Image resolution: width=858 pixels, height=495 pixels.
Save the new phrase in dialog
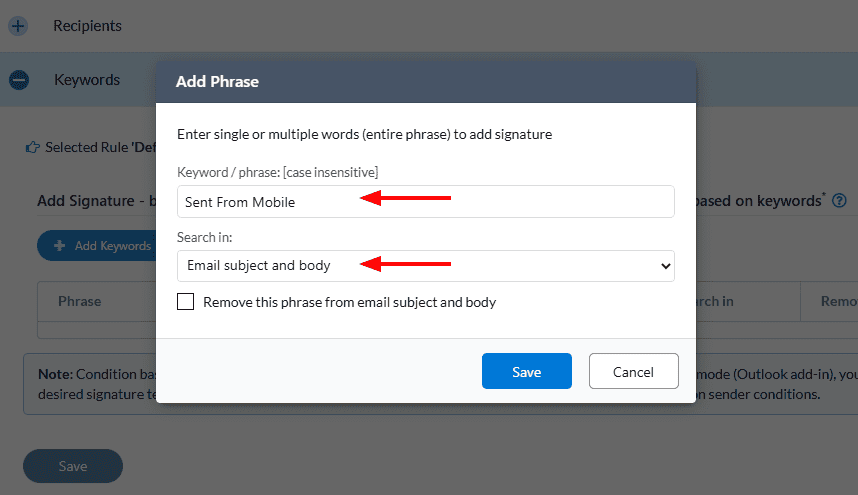[526, 371]
